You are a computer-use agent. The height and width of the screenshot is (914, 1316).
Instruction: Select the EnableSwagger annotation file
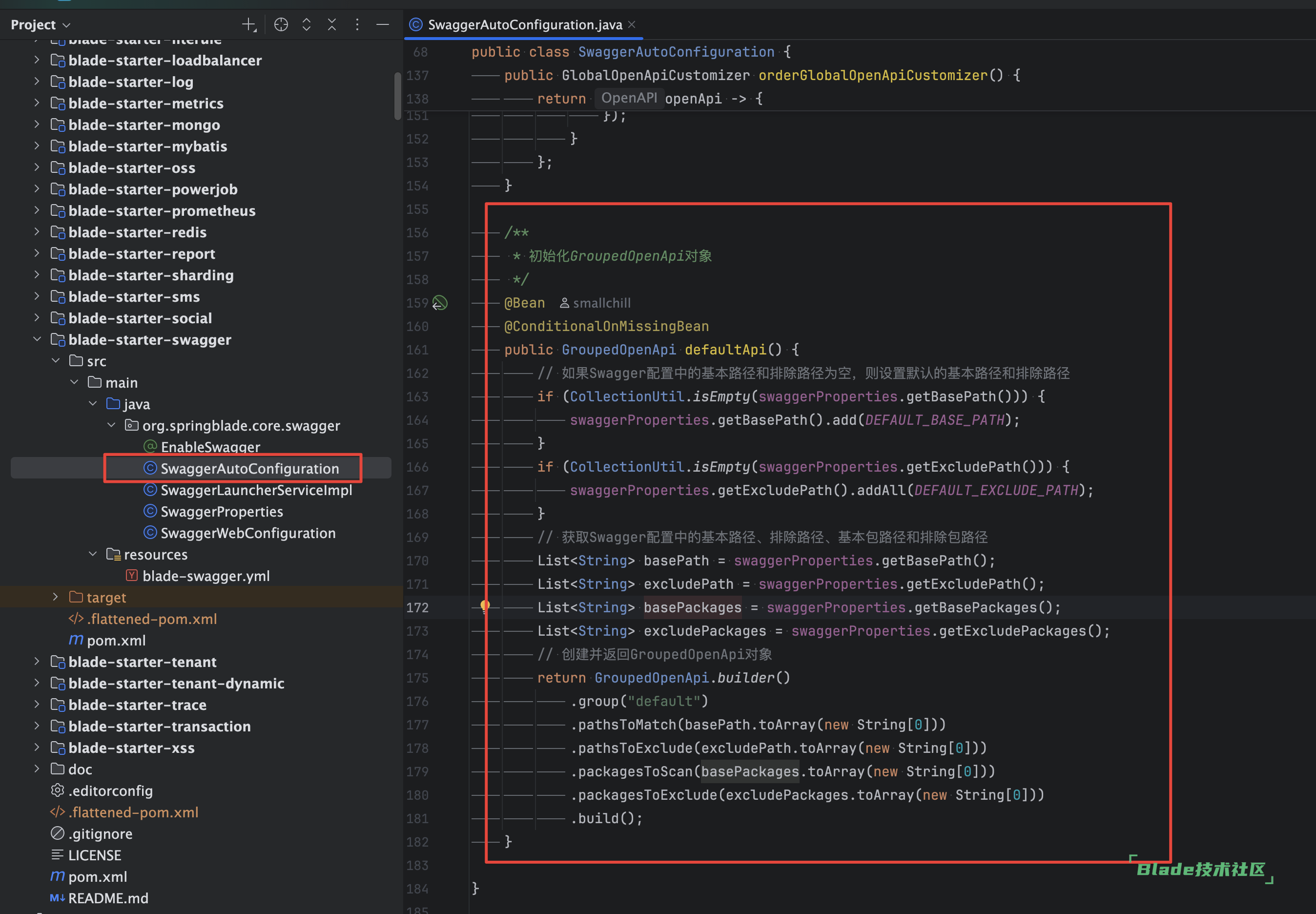tap(210, 447)
